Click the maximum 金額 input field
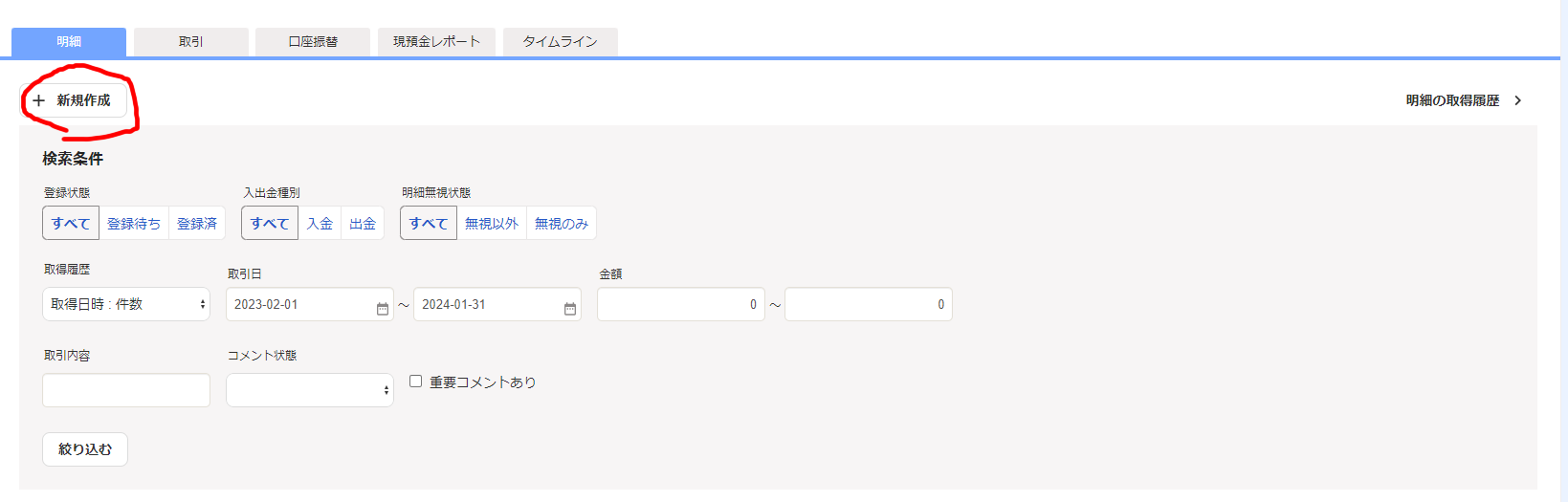This screenshot has height=502, width=1568. click(869, 304)
